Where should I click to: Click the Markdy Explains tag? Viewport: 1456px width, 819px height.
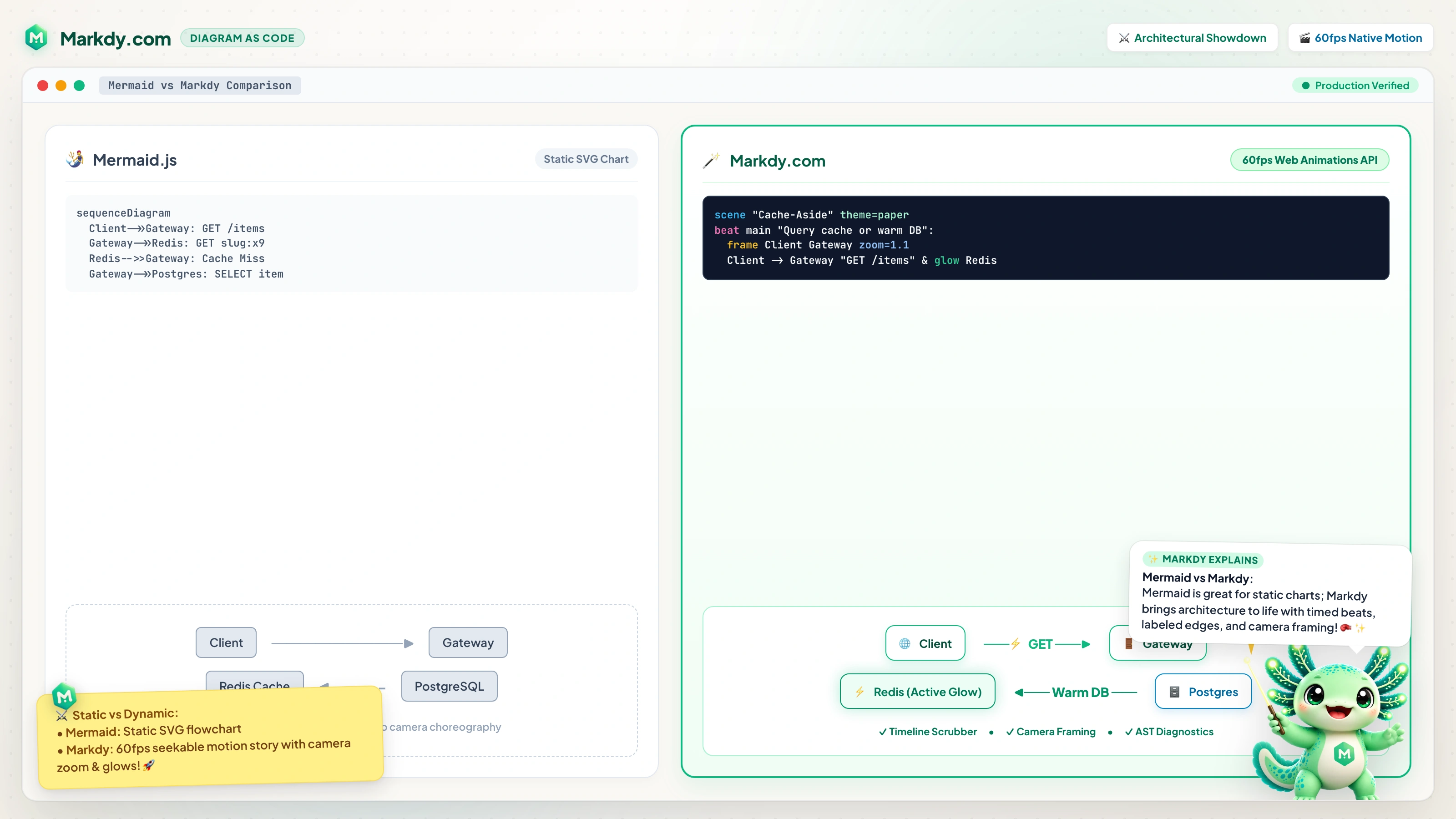[x=1203, y=560]
